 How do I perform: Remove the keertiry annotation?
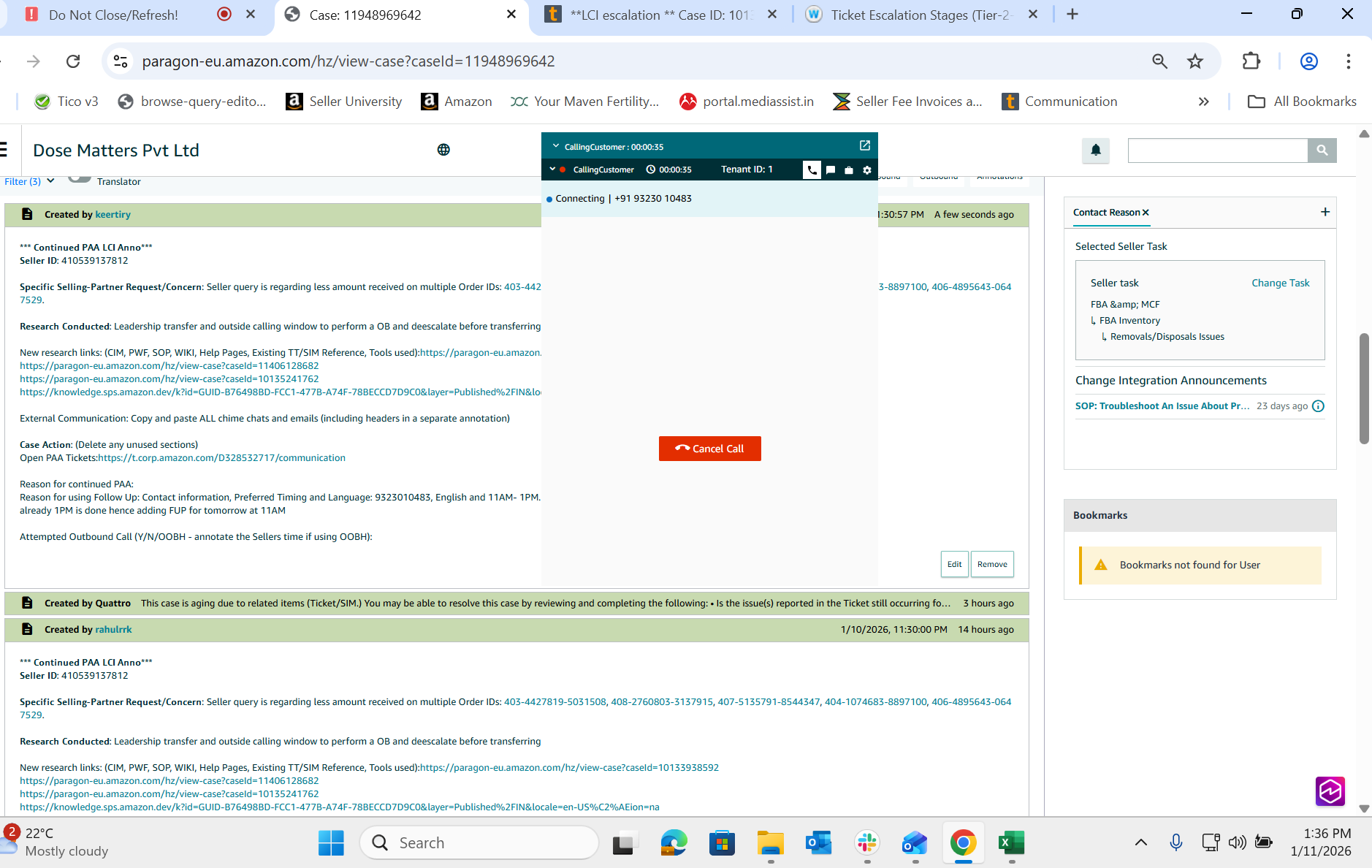[x=992, y=564]
